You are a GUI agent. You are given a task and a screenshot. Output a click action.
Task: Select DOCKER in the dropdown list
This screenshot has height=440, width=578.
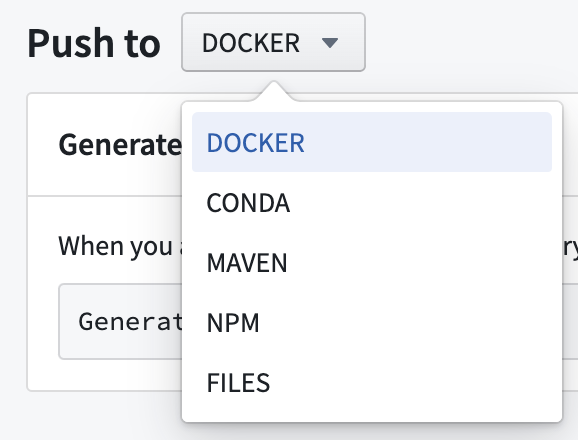coord(372,142)
